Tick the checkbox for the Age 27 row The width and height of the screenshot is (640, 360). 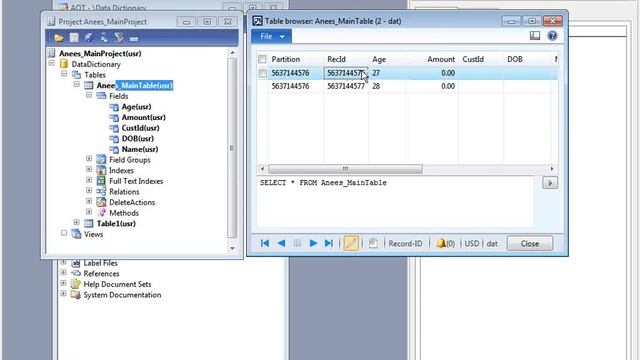[x=262, y=73]
